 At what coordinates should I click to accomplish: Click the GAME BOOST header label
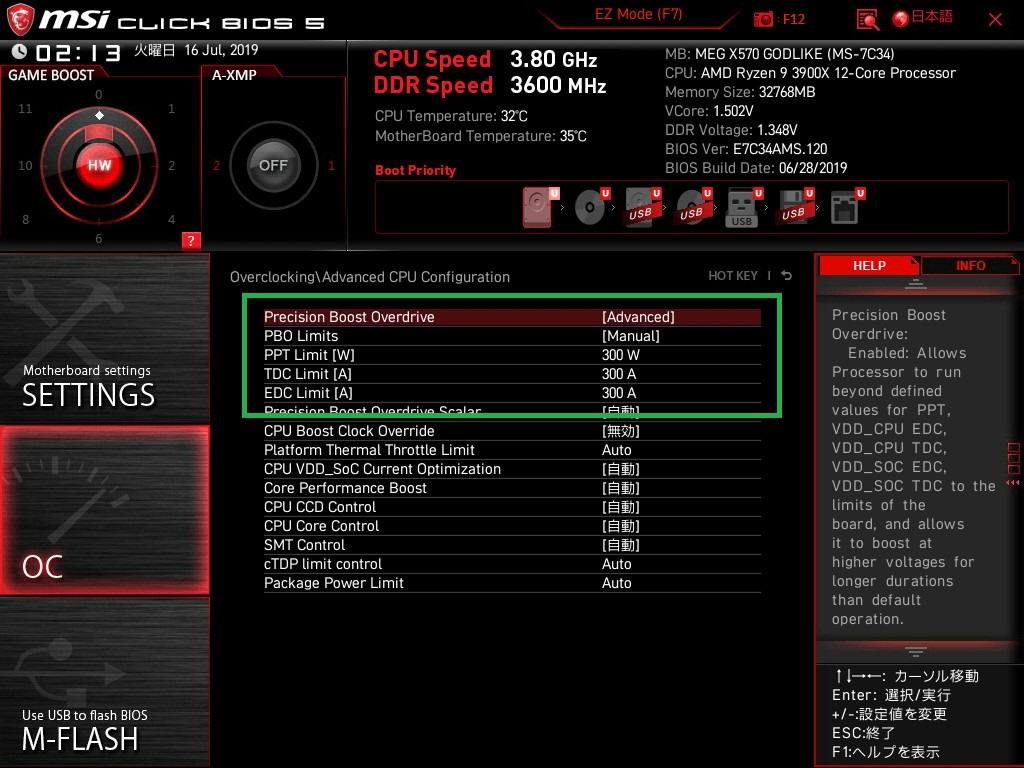51,75
